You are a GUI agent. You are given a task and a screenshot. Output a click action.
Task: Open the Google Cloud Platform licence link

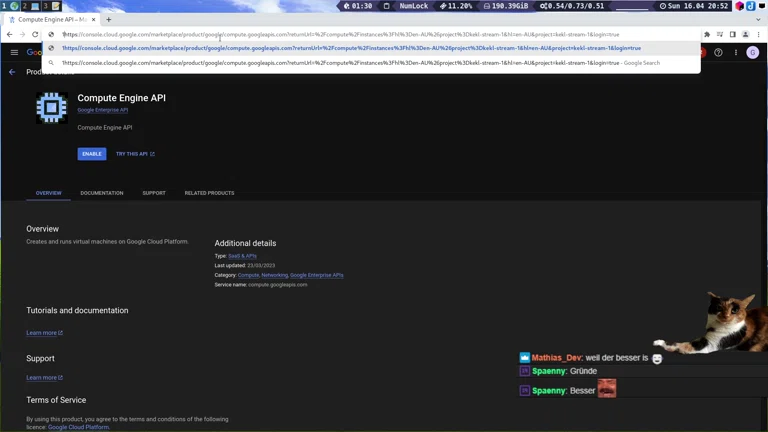(x=78, y=427)
